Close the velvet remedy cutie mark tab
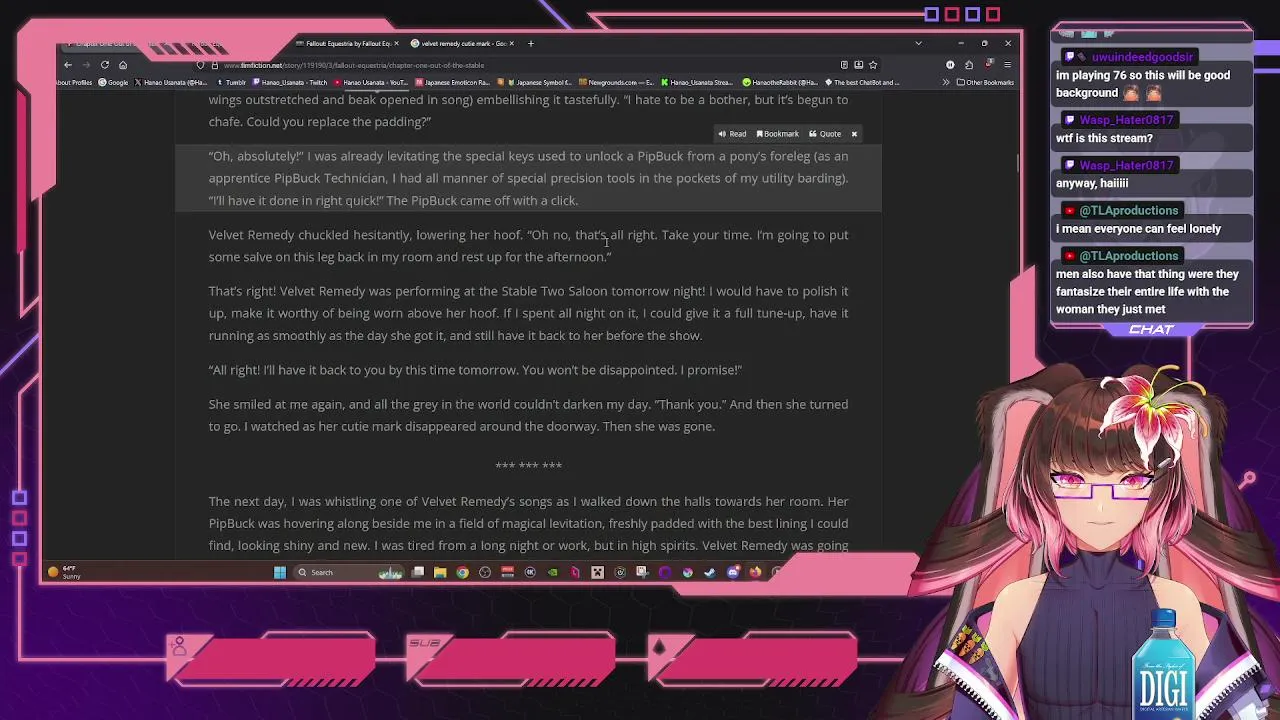The height and width of the screenshot is (720, 1280). coord(513,43)
